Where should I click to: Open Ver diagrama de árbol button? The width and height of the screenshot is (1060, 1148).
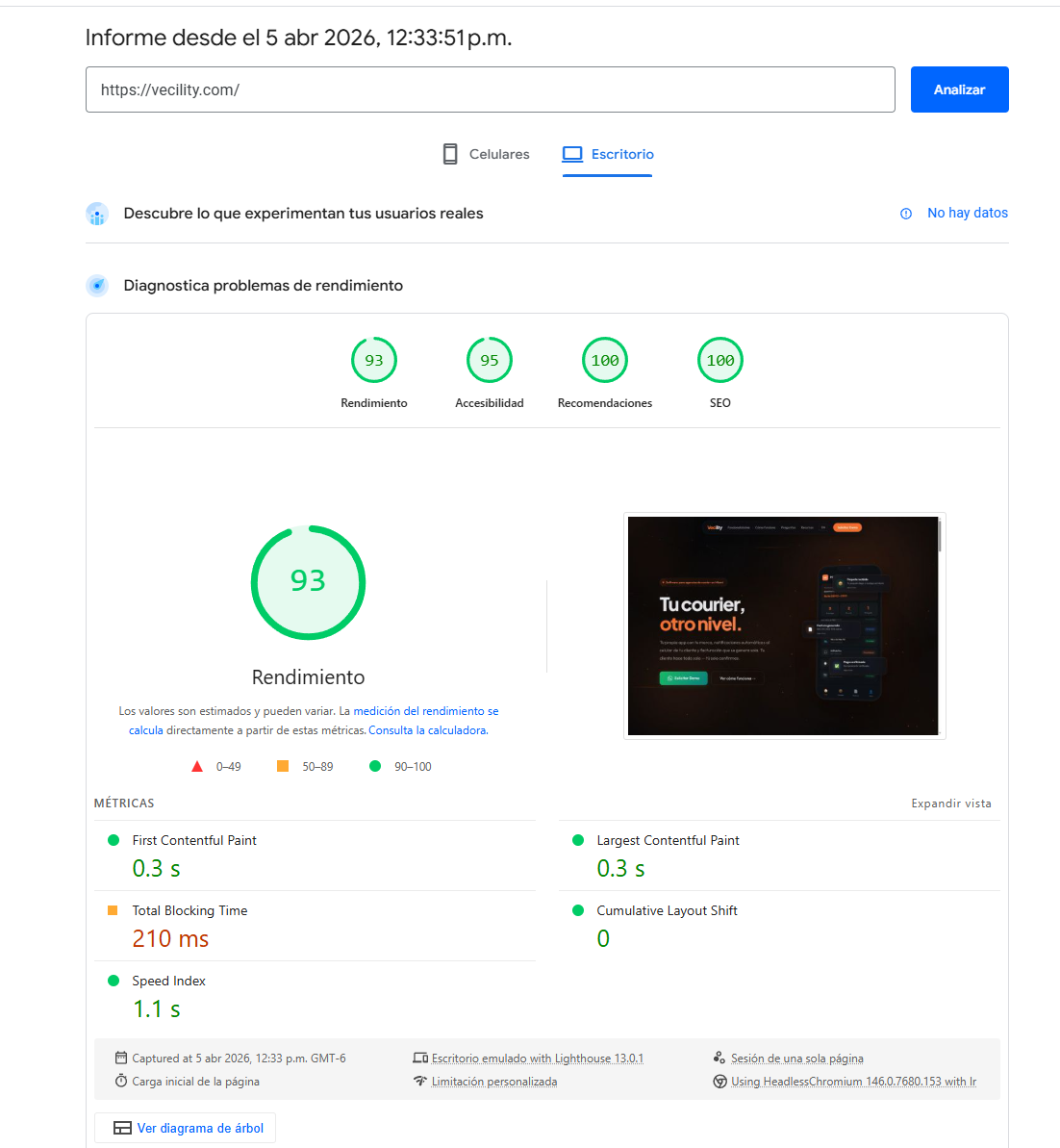(x=186, y=1128)
